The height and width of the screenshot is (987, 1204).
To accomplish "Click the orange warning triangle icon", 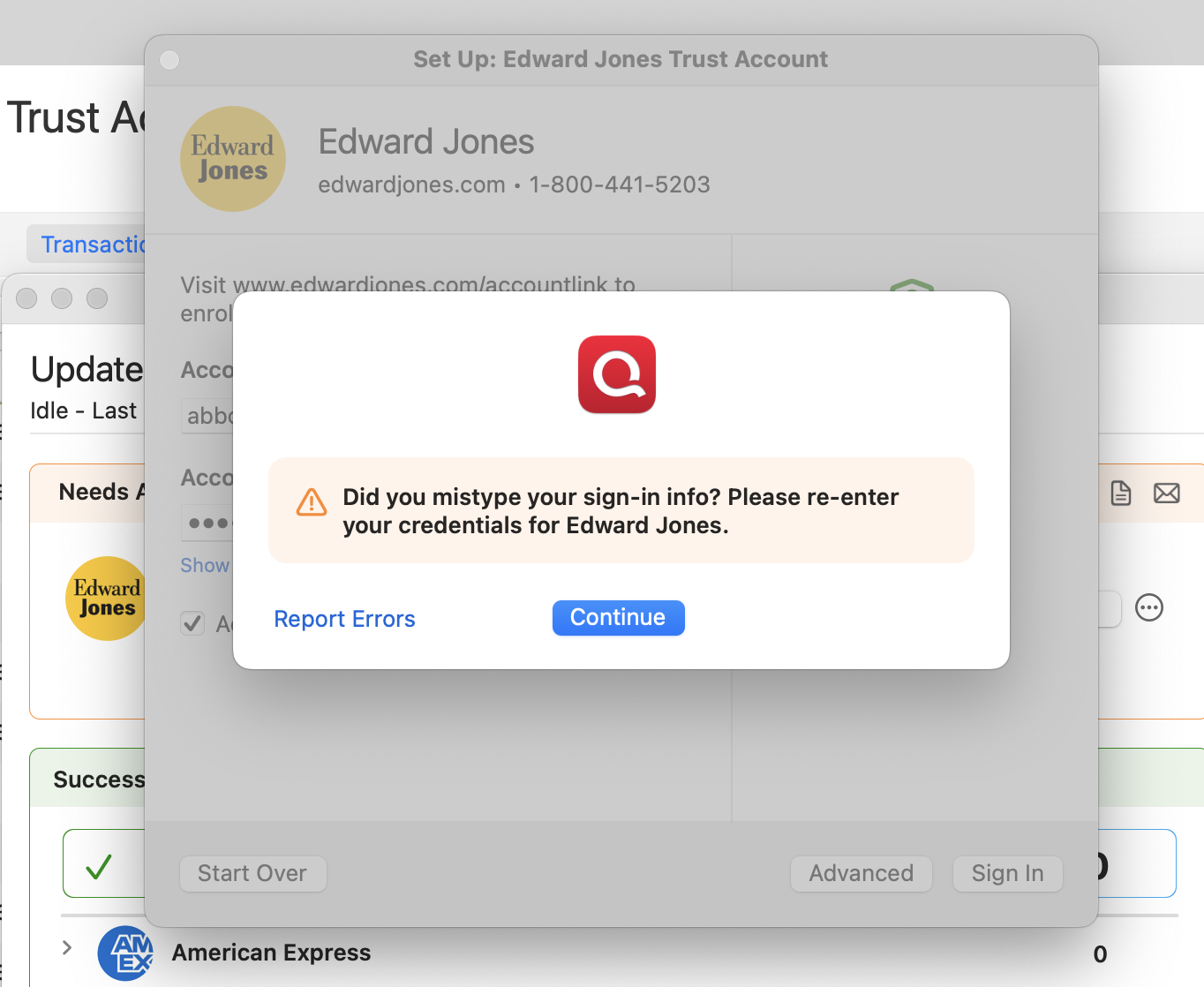I will pyautogui.click(x=312, y=501).
